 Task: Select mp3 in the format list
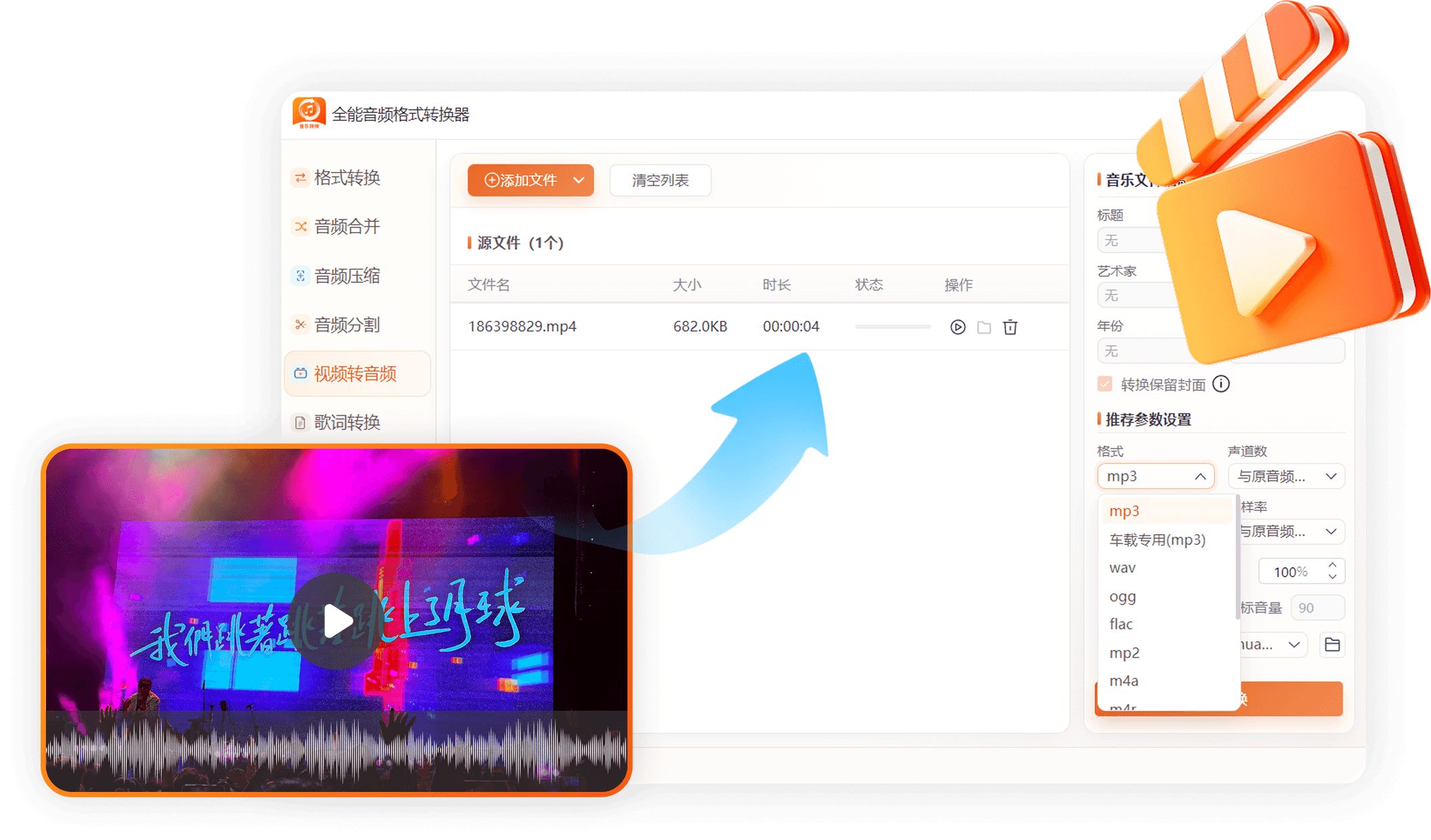click(x=1166, y=511)
